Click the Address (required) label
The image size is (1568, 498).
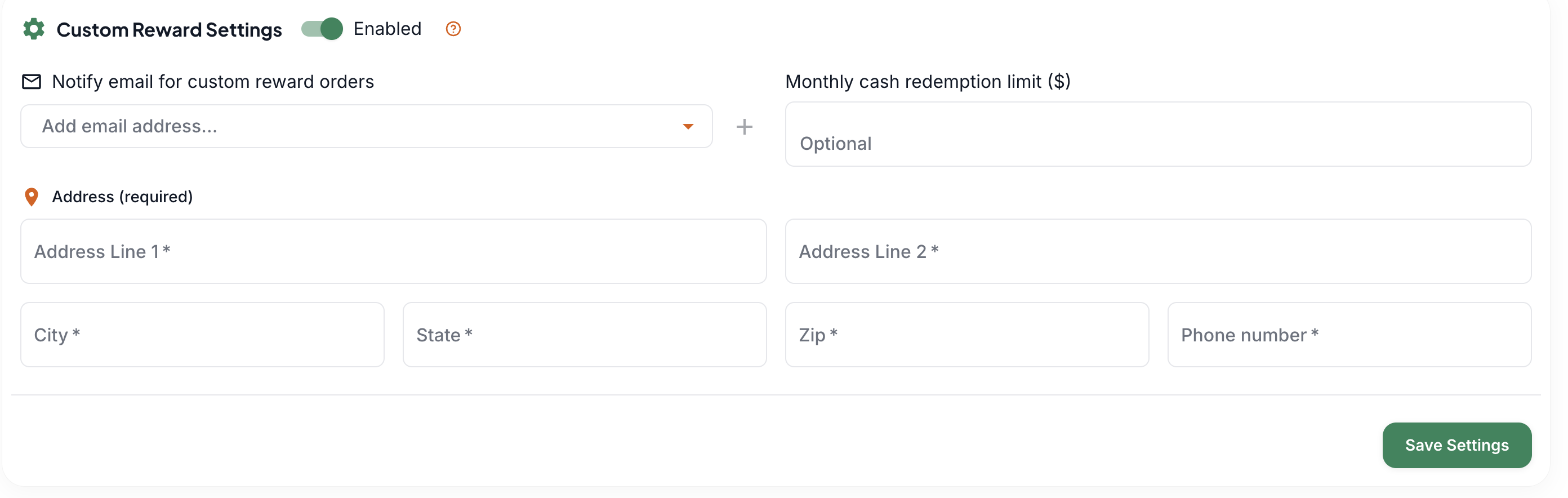click(122, 197)
